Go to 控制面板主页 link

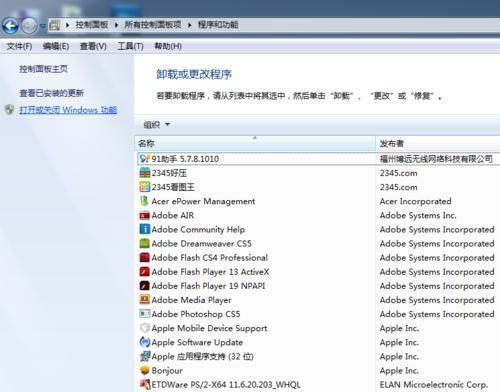[43, 69]
